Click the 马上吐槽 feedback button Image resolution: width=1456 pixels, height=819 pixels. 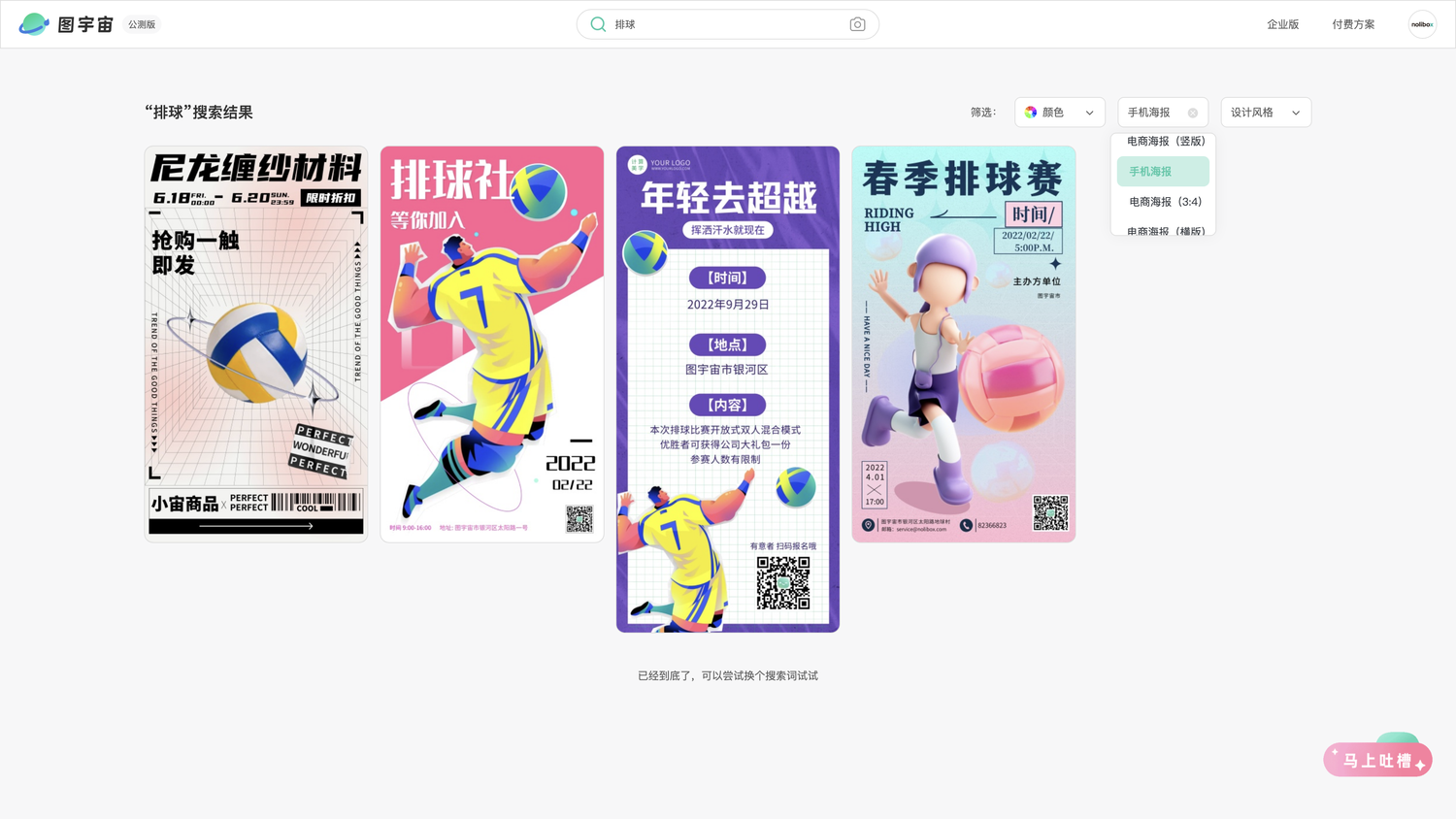[1377, 759]
